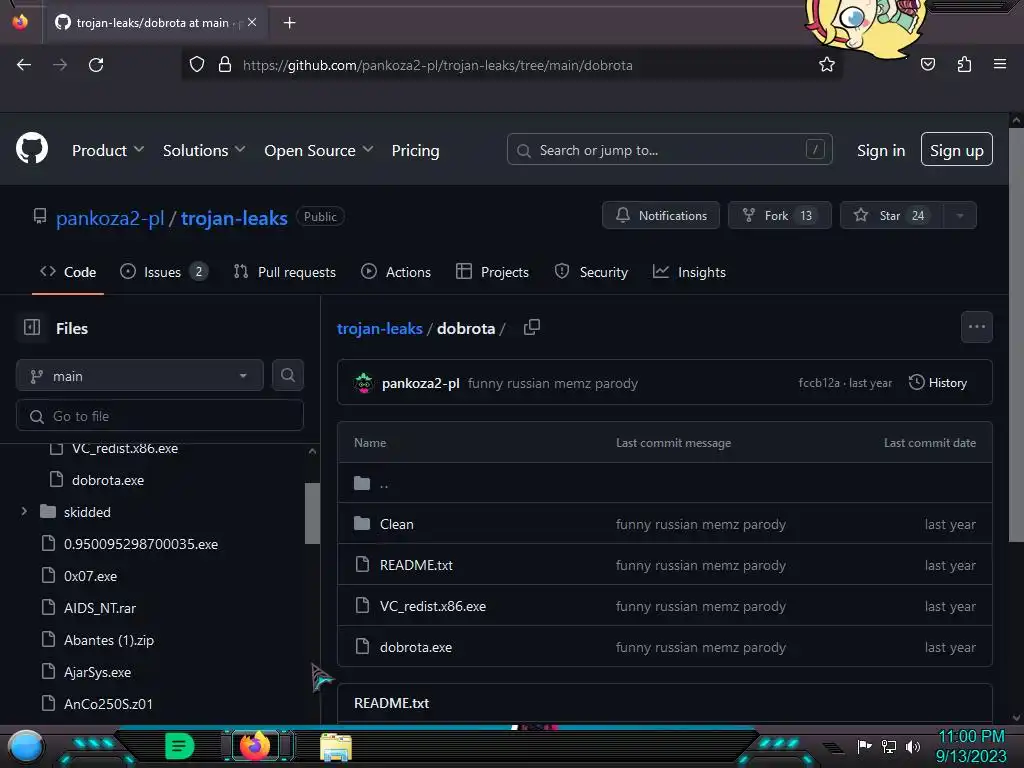The height and width of the screenshot is (768, 1024).
Task: Expand the skidded folder in tree
Action: pos(24,511)
